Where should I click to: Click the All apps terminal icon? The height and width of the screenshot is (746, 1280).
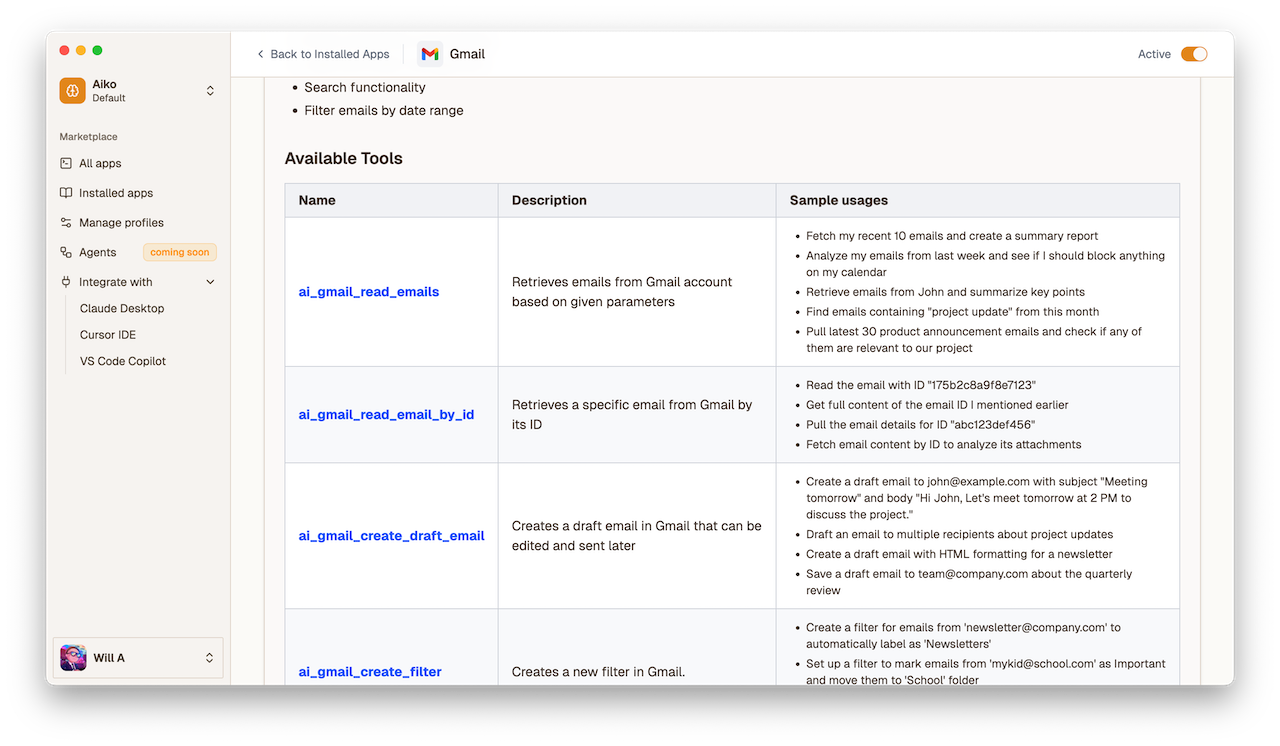pyautogui.click(x=66, y=163)
